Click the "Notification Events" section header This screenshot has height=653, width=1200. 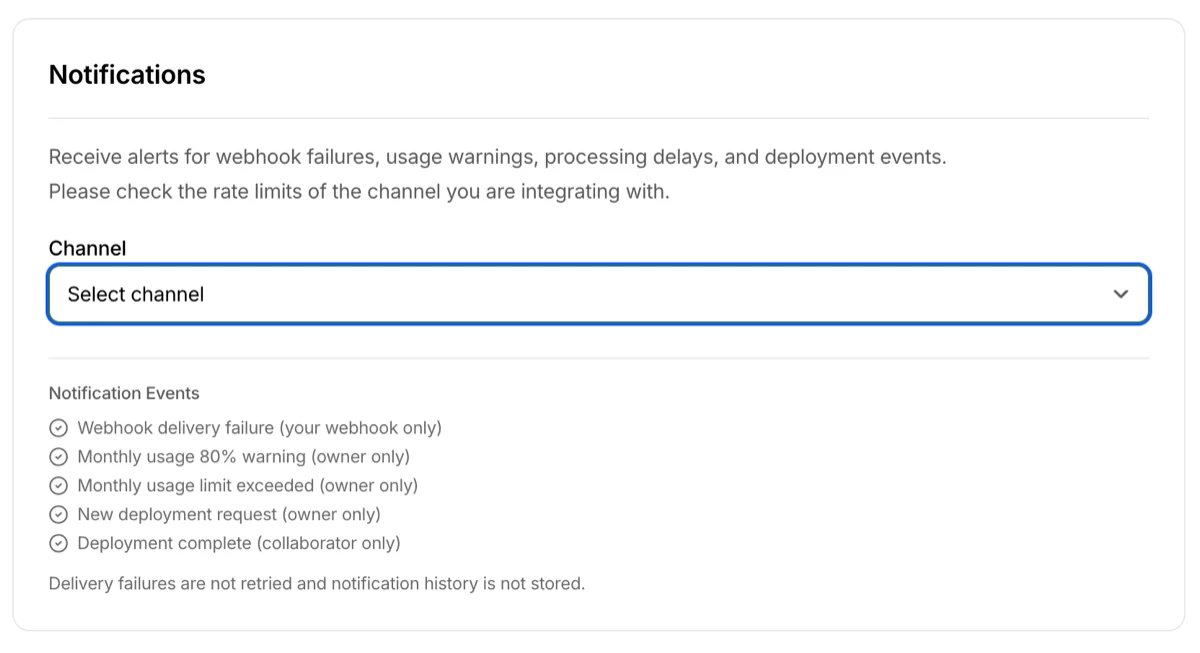point(123,393)
